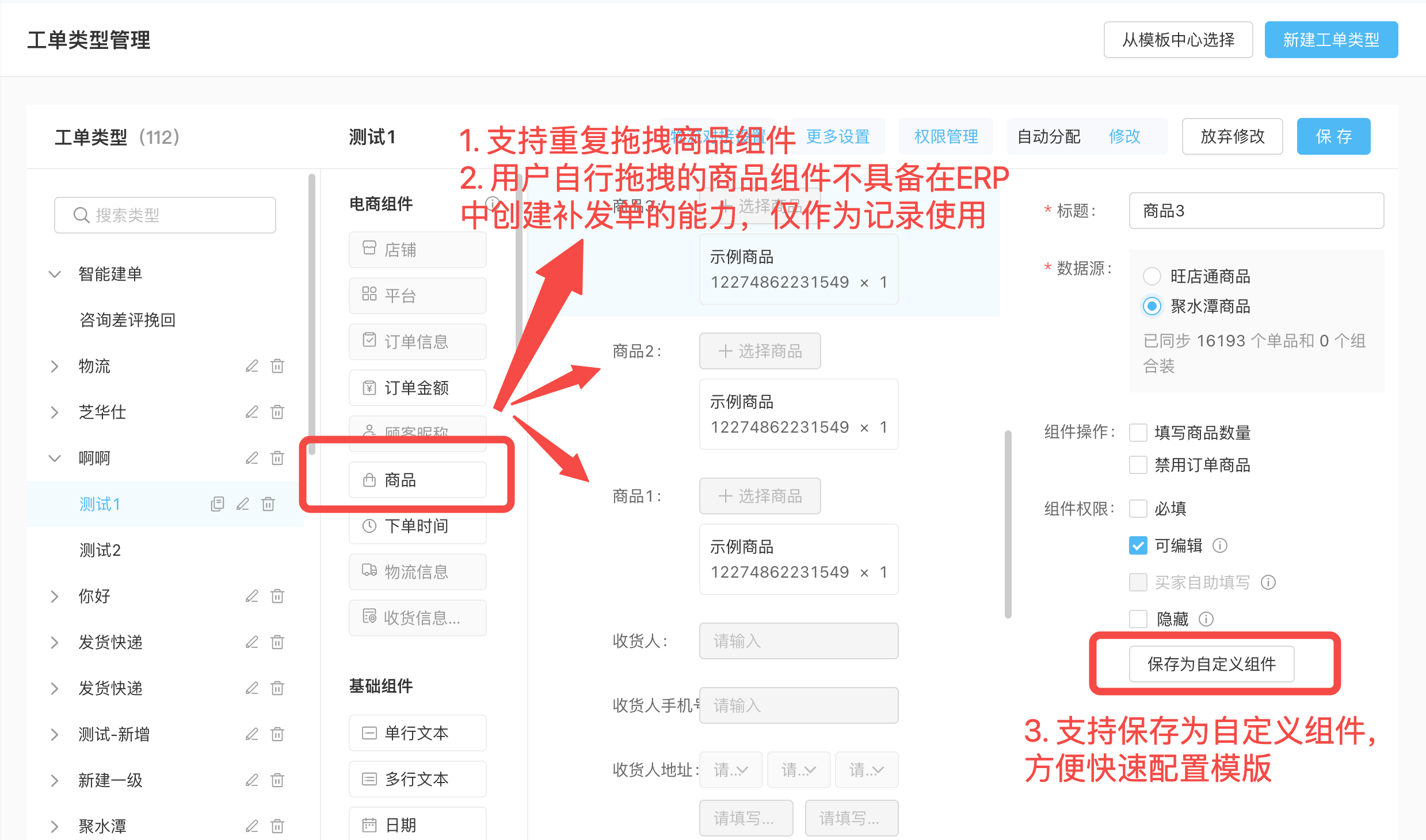Edit the 啊啊 category with pencil icon
This screenshot has height=840, width=1426.
251,458
